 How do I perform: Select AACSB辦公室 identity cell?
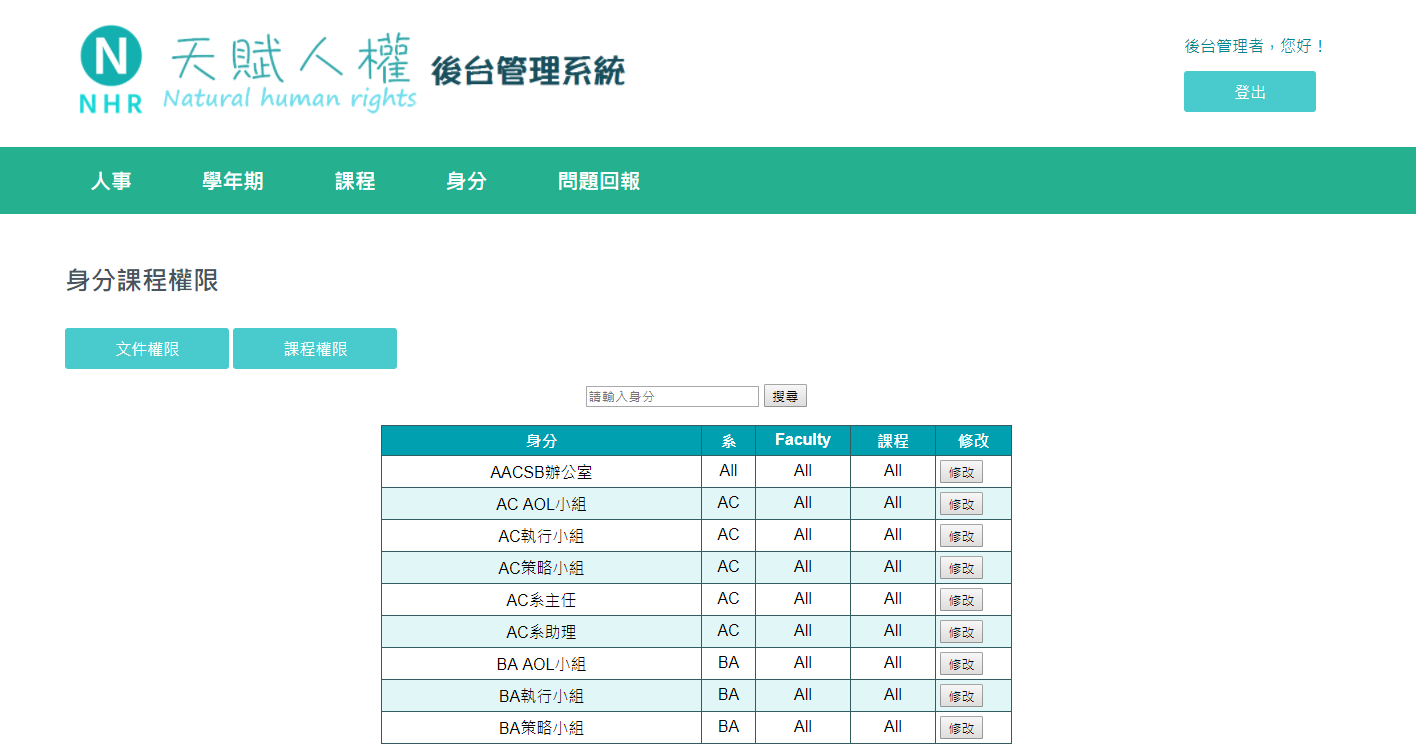pyautogui.click(x=541, y=472)
